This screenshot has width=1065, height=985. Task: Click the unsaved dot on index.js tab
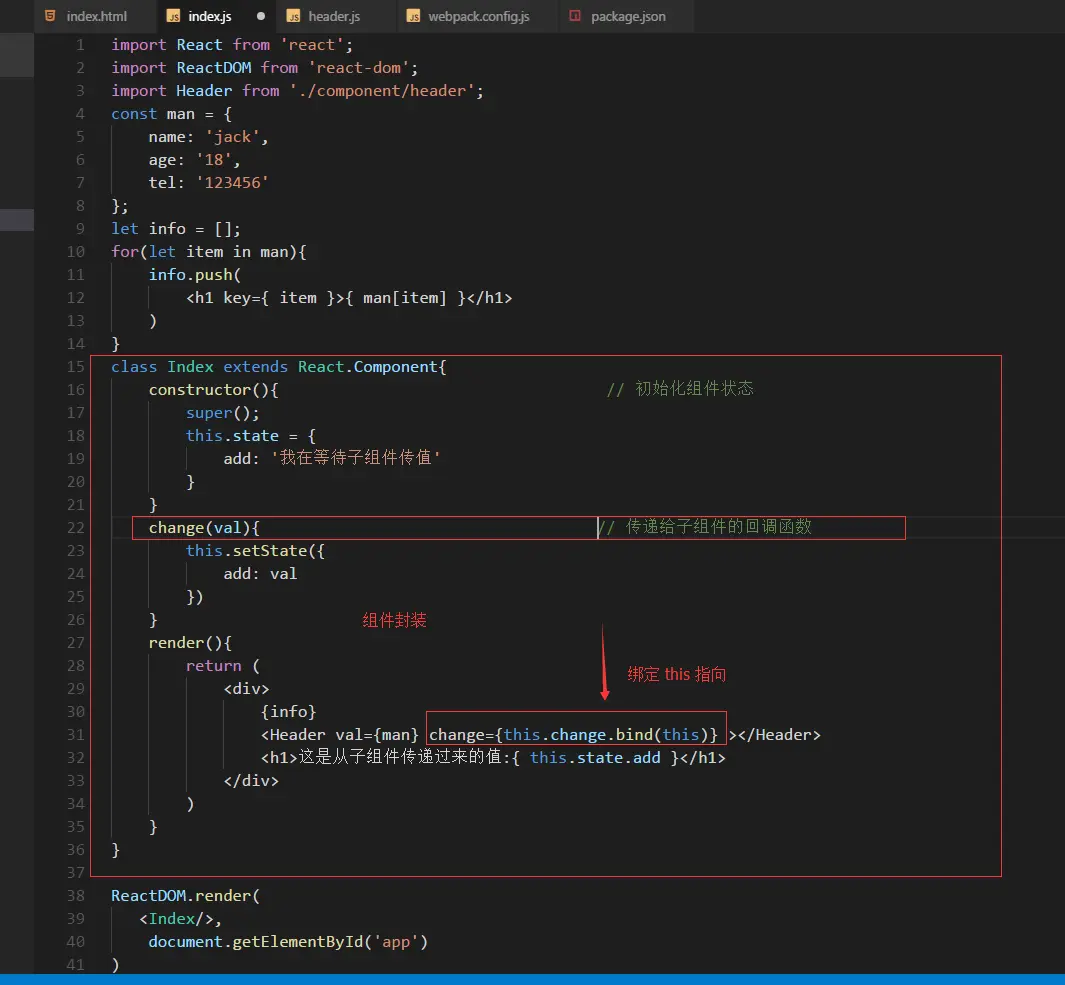pos(261,16)
